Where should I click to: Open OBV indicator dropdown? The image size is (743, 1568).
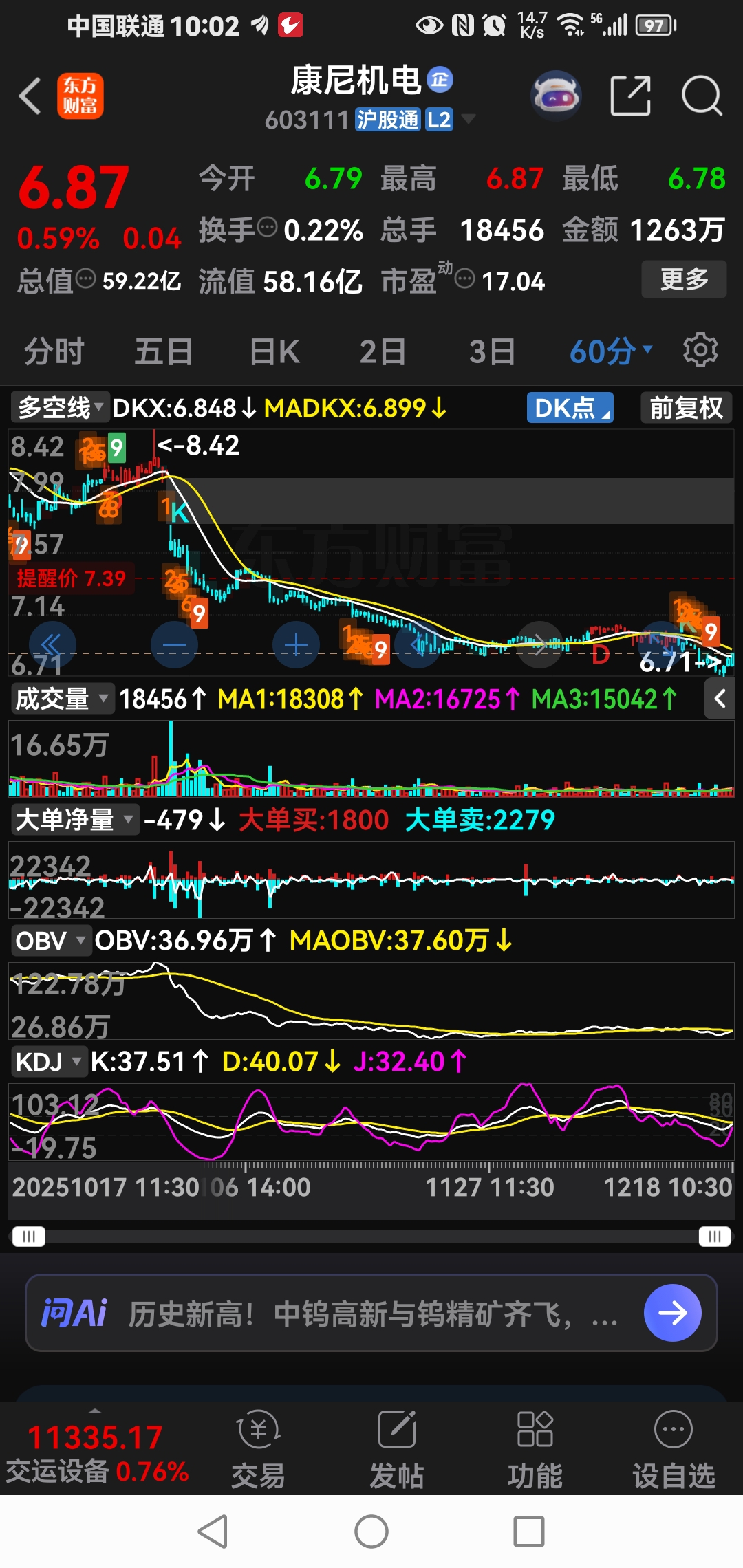click(x=51, y=940)
